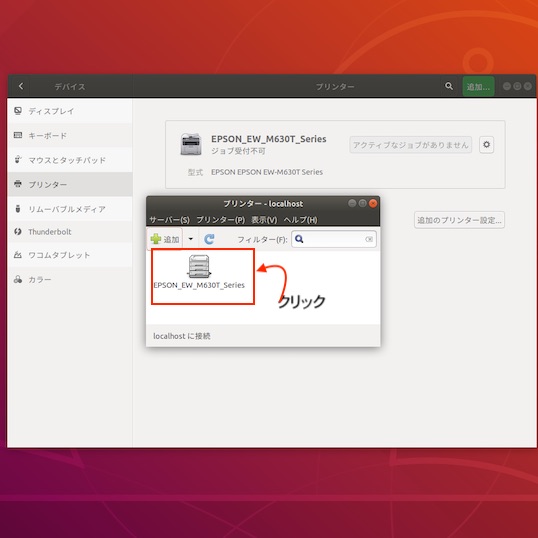Image resolution: width=538 pixels, height=538 pixels.
Task: Open the 表示(V) menu
Action: (x=264, y=220)
